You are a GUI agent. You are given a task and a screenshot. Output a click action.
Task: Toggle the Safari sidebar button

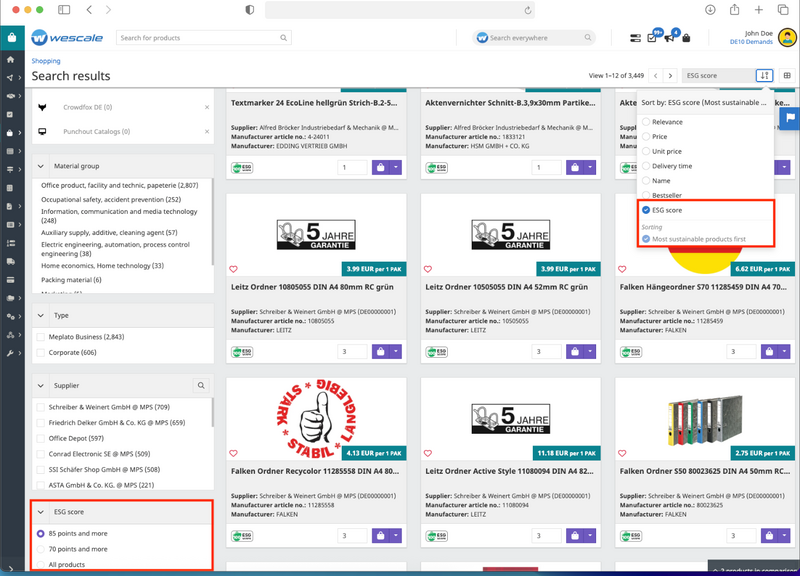(x=64, y=10)
